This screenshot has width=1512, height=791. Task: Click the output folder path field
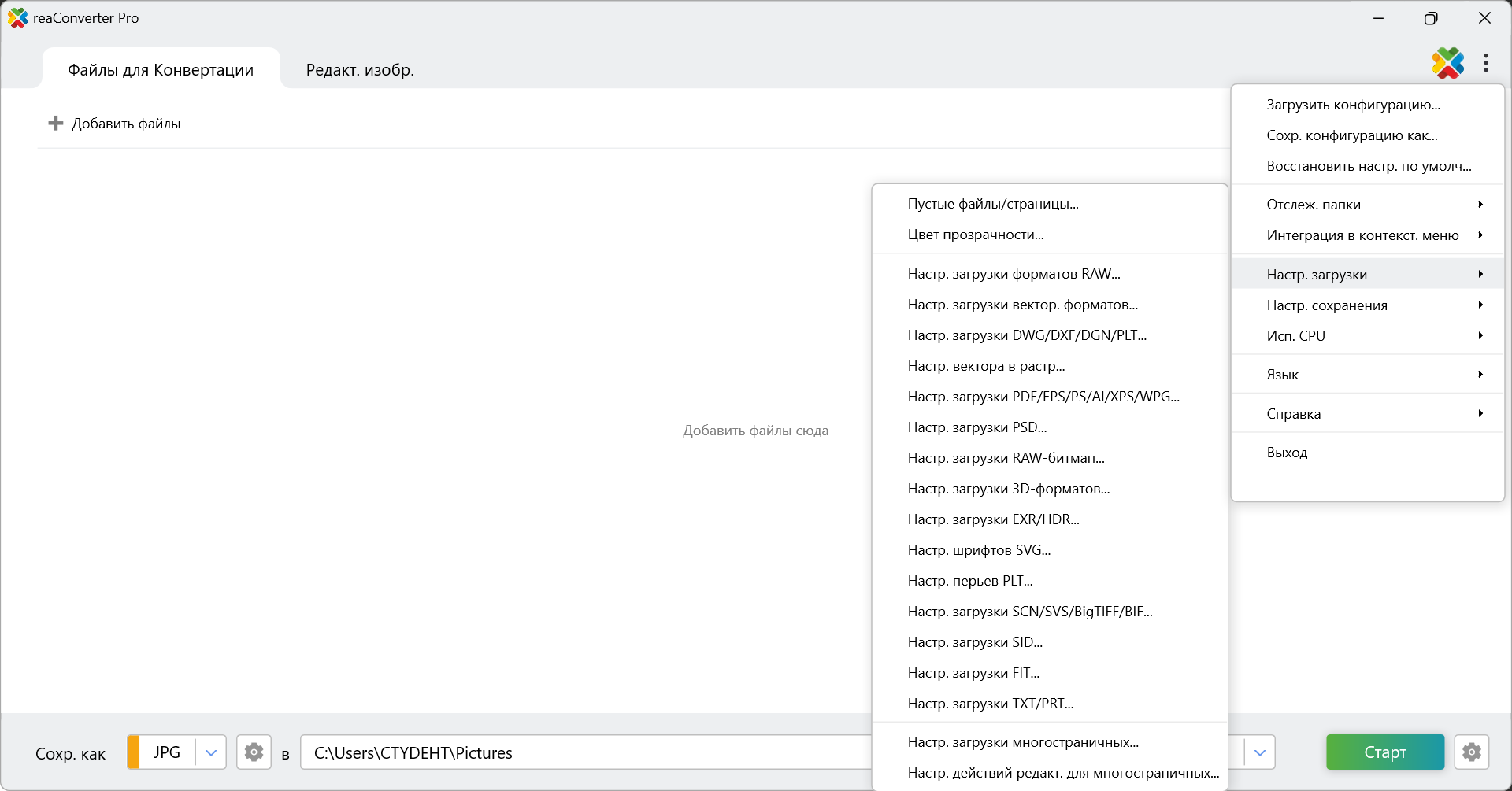(x=583, y=752)
